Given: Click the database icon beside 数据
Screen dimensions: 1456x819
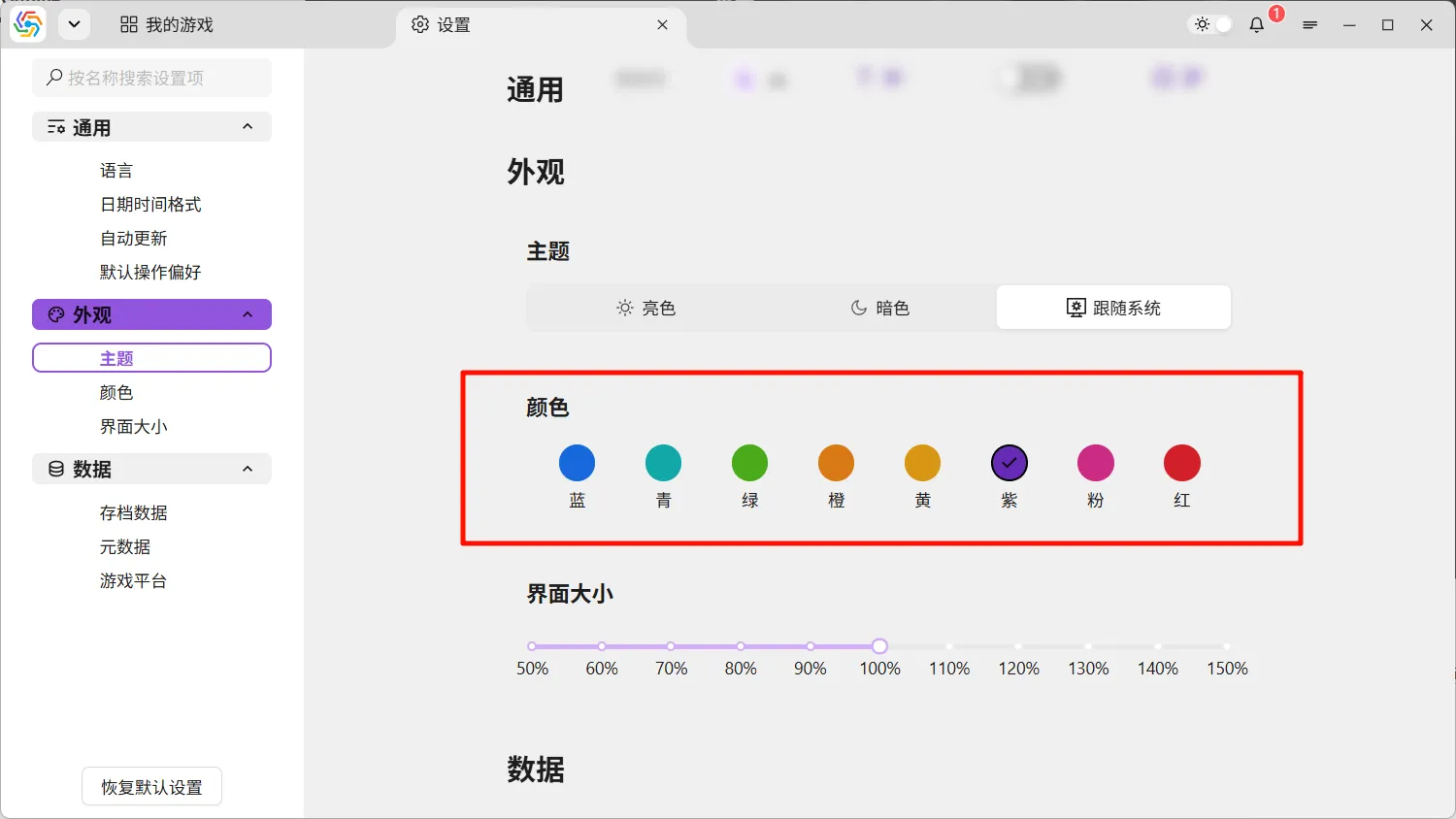Looking at the screenshot, I should pyautogui.click(x=56, y=470).
